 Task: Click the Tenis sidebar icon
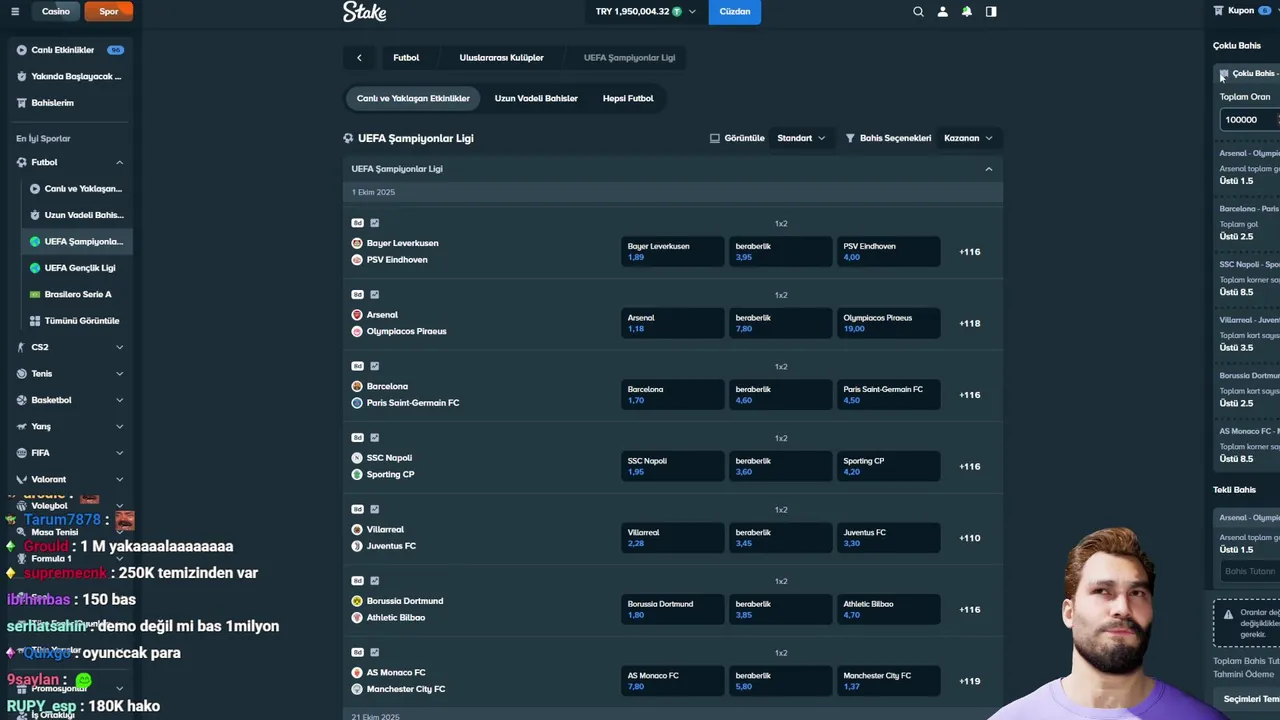(21, 374)
